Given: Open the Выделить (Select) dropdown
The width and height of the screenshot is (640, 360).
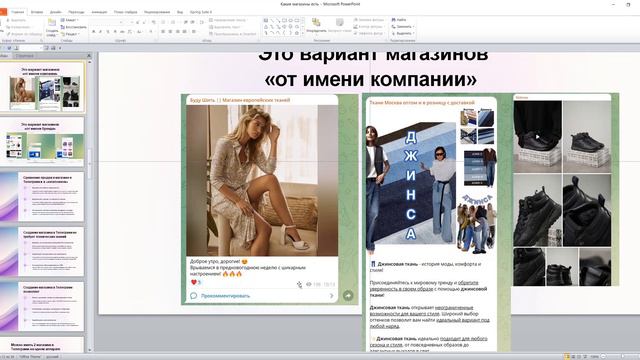Looking at the screenshot, I should point(403,34).
